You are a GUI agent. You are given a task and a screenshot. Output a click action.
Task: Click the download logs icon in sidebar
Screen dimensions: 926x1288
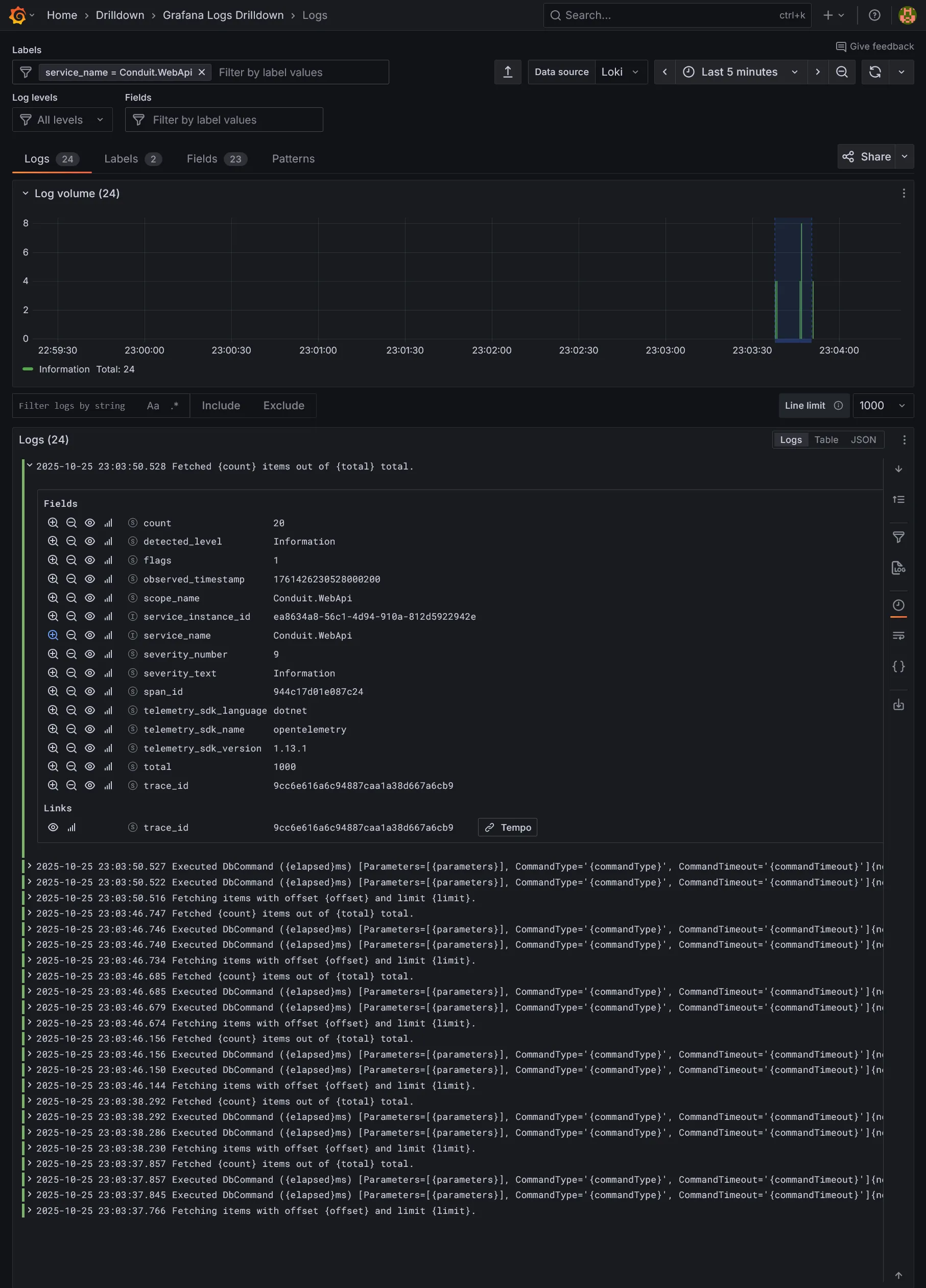click(898, 705)
